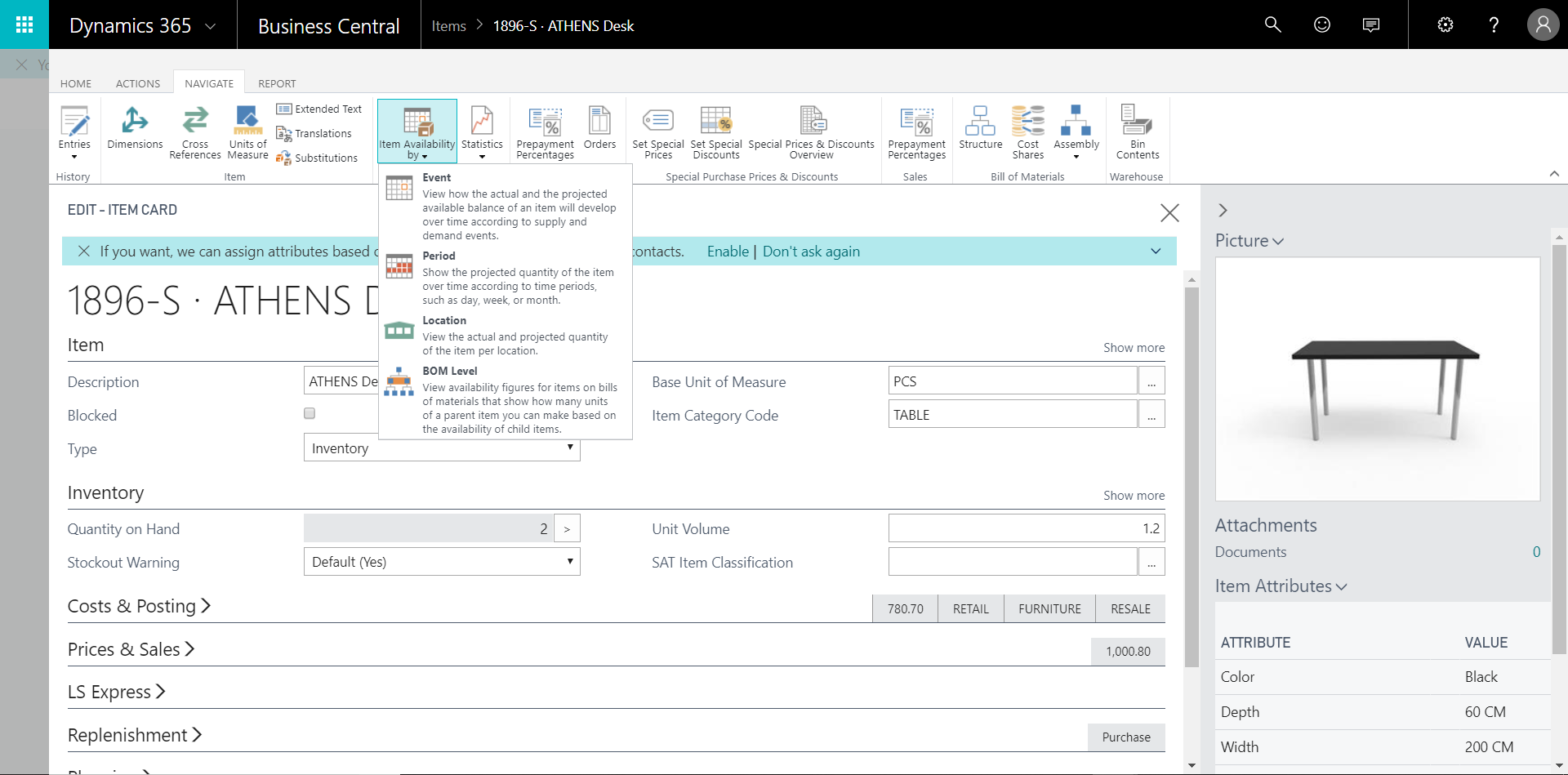The image size is (1568, 775).
Task: Collapse the Picture factbox
Action: (x=1249, y=241)
